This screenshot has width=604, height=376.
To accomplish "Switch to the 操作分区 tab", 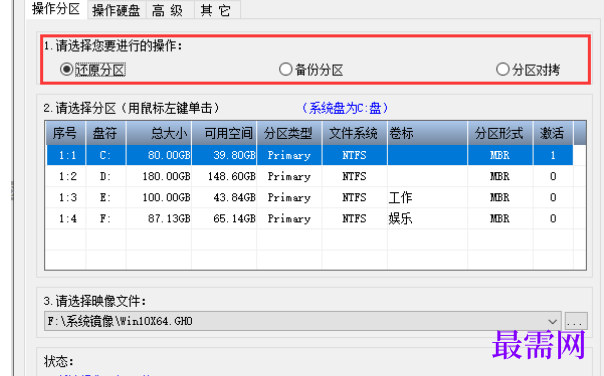I will click(x=56, y=9).
